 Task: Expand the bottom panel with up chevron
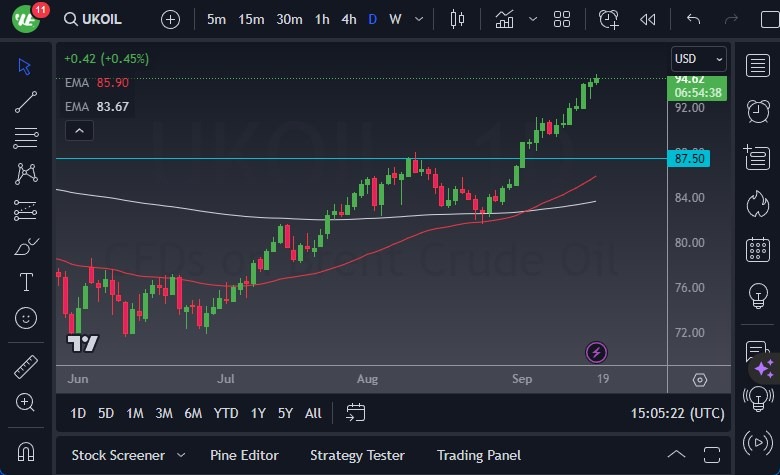[x=676, y=455]
